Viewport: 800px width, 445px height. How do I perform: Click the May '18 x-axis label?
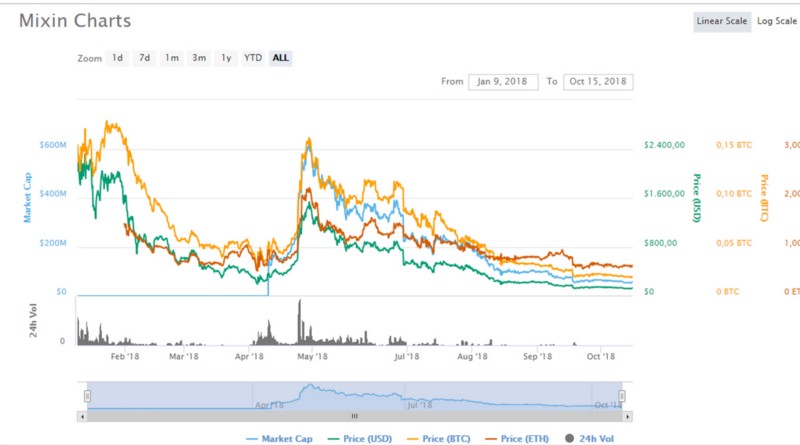312,356
